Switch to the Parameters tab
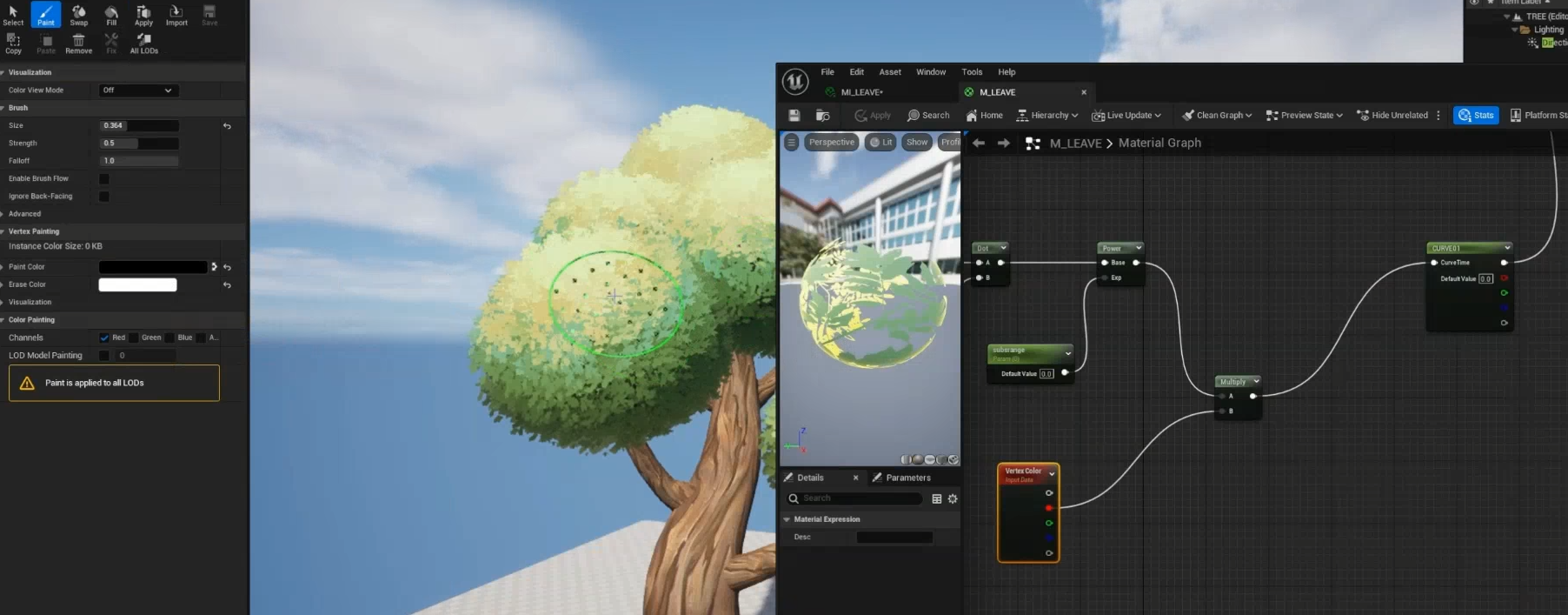 (x=907, y=478)
